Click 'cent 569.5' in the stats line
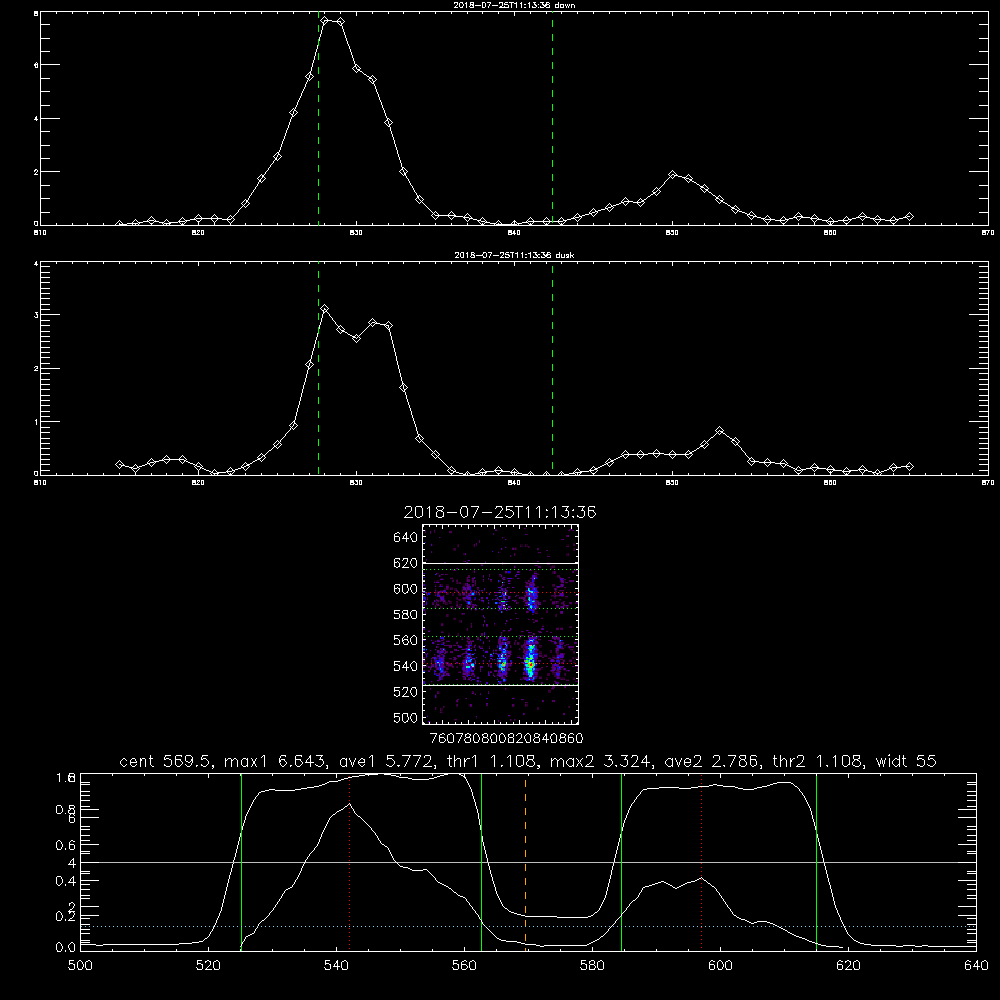Image resolution: width=1000 pixels, height=1000 pixels. (166, 761)
